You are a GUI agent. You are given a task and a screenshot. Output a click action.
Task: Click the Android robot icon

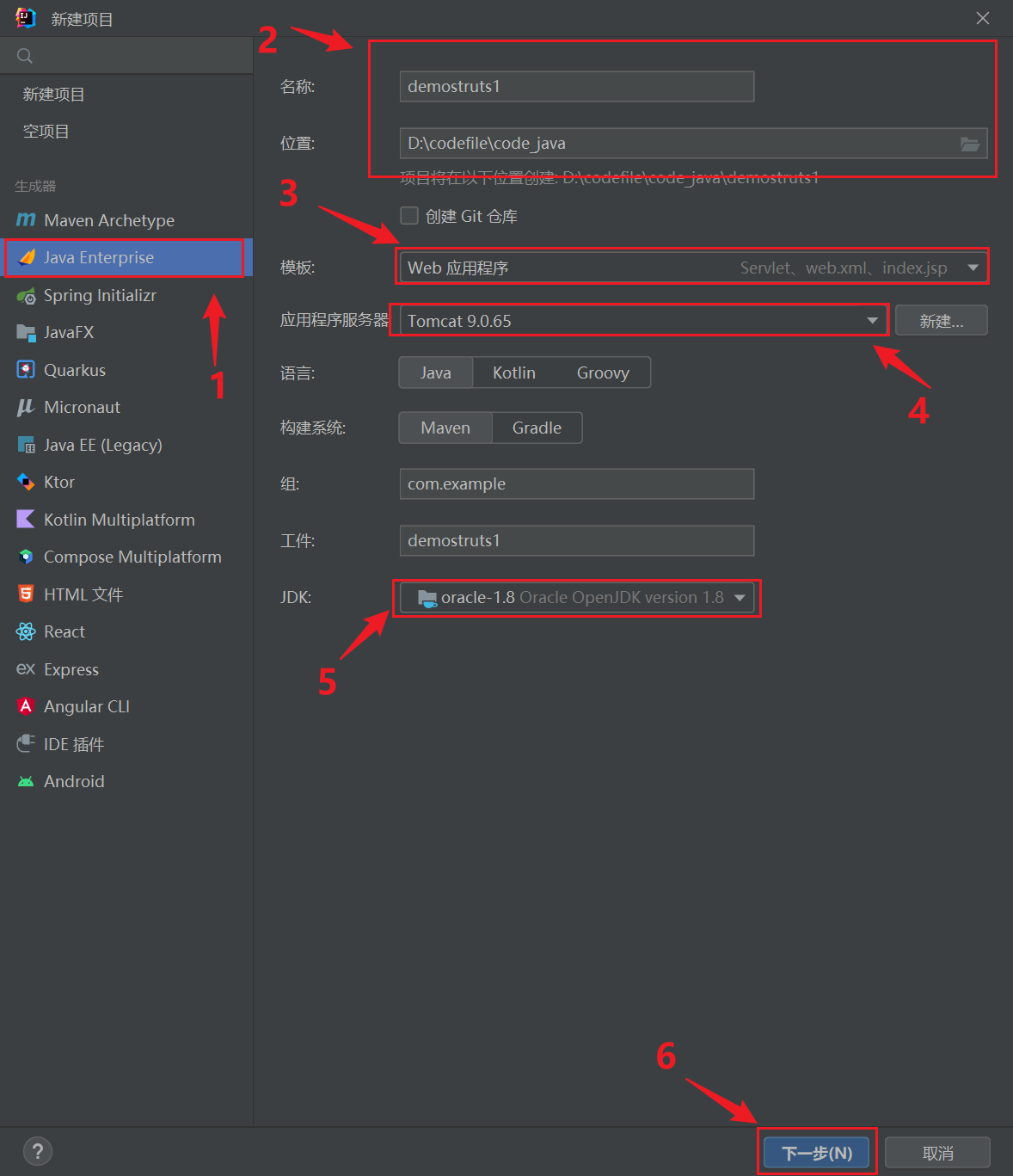pos(26,781)
